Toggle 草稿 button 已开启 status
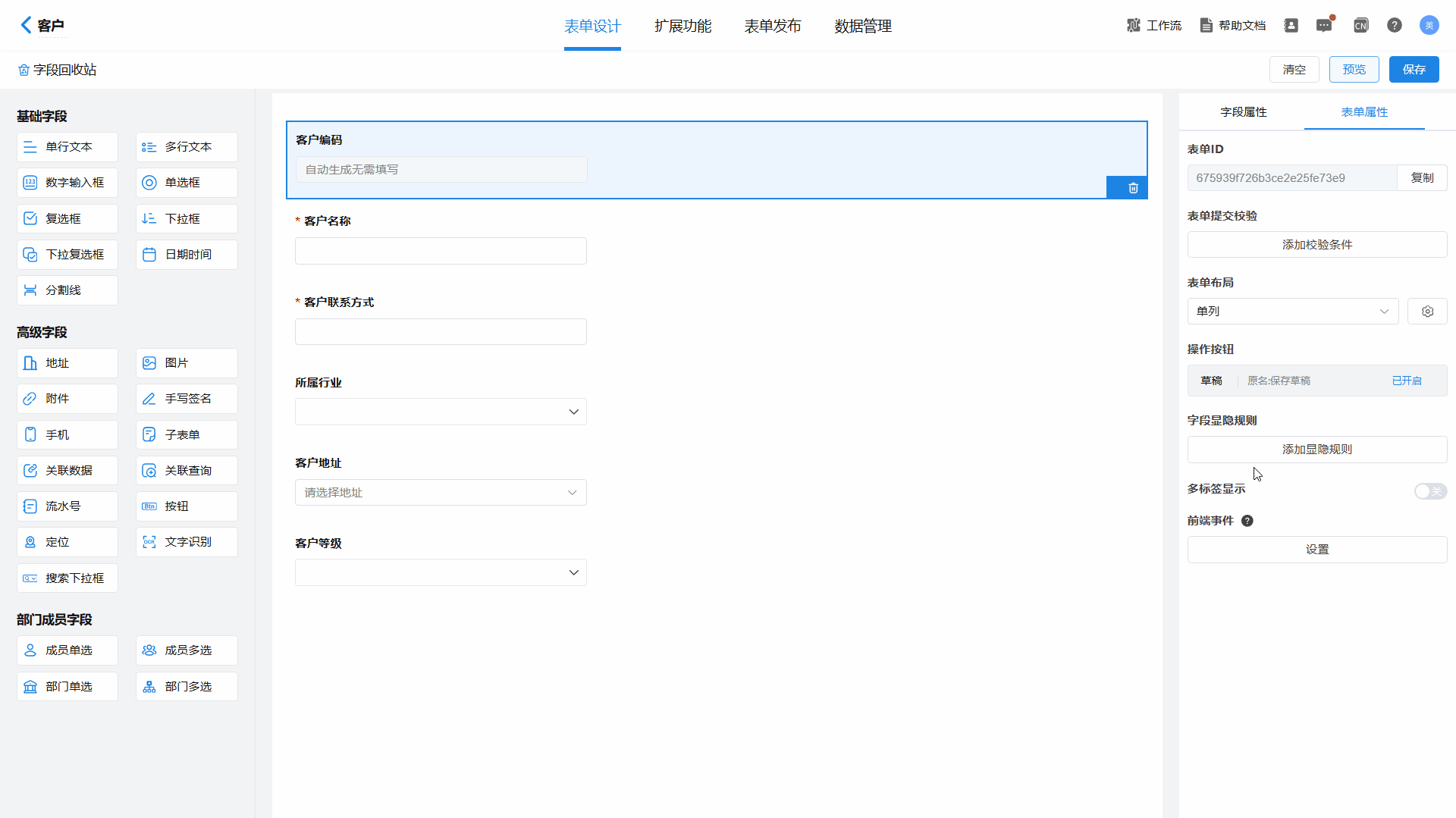Viewport: 1456px width, 818px height. pos(1407,381)
